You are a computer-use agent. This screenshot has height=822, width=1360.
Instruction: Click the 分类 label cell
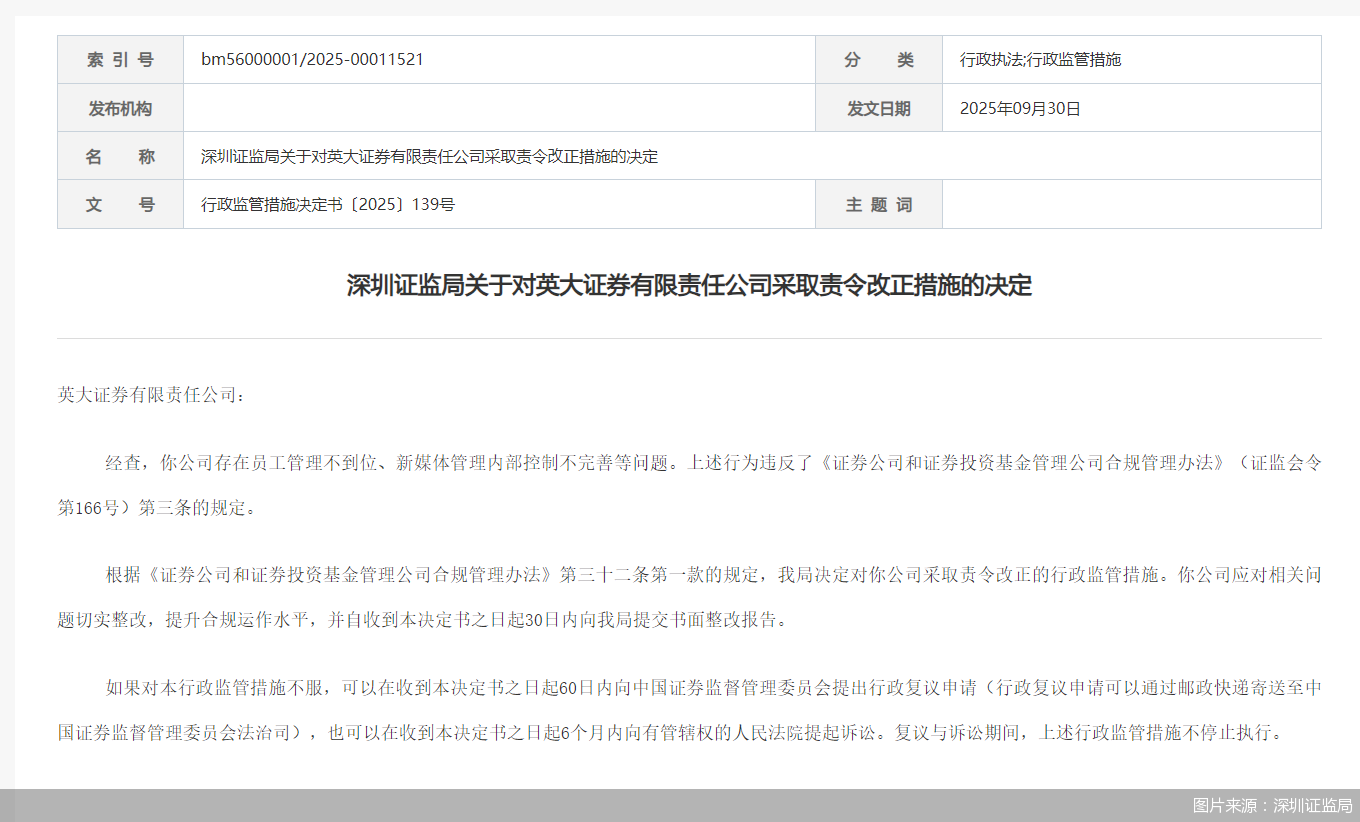coord(878,58)
